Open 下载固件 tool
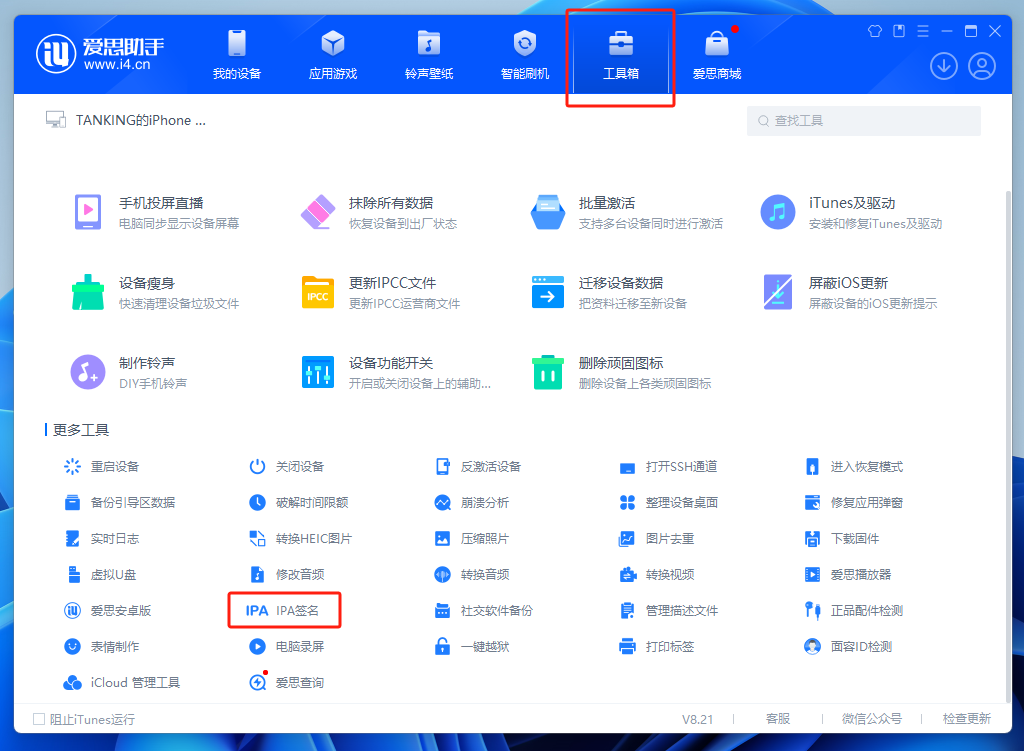The image size is (1024, 751). tap(842, 538)
